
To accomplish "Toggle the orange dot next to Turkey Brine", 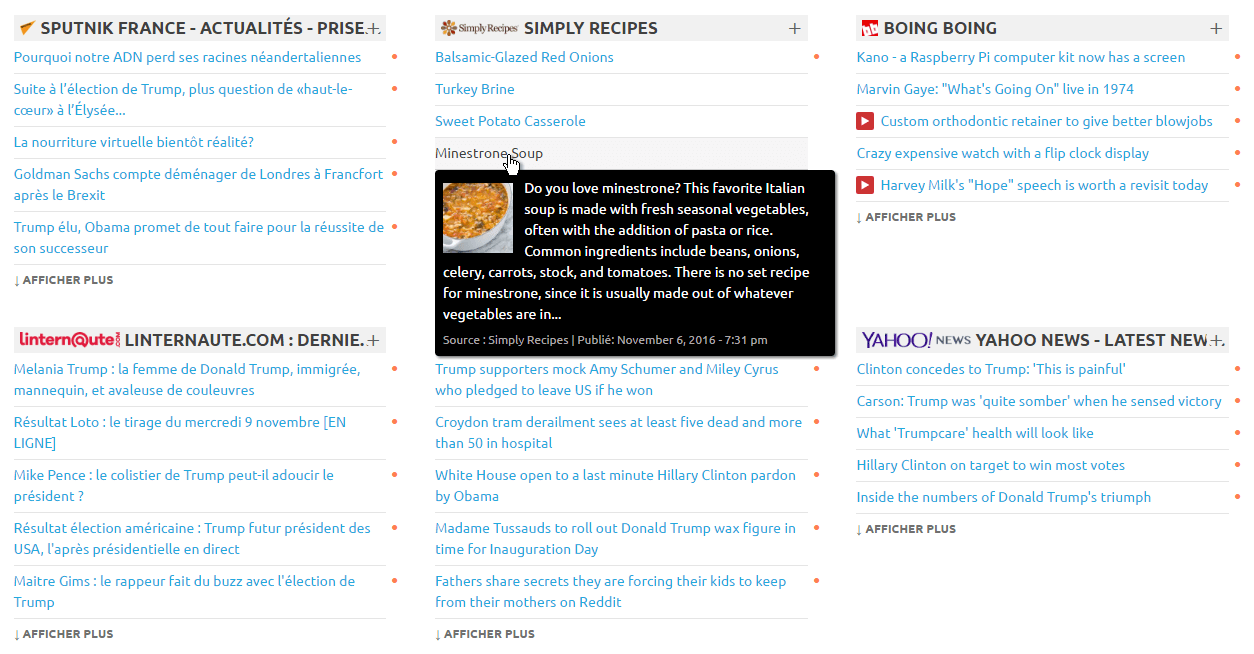I will pyautogui.click(x=817, y=89).
